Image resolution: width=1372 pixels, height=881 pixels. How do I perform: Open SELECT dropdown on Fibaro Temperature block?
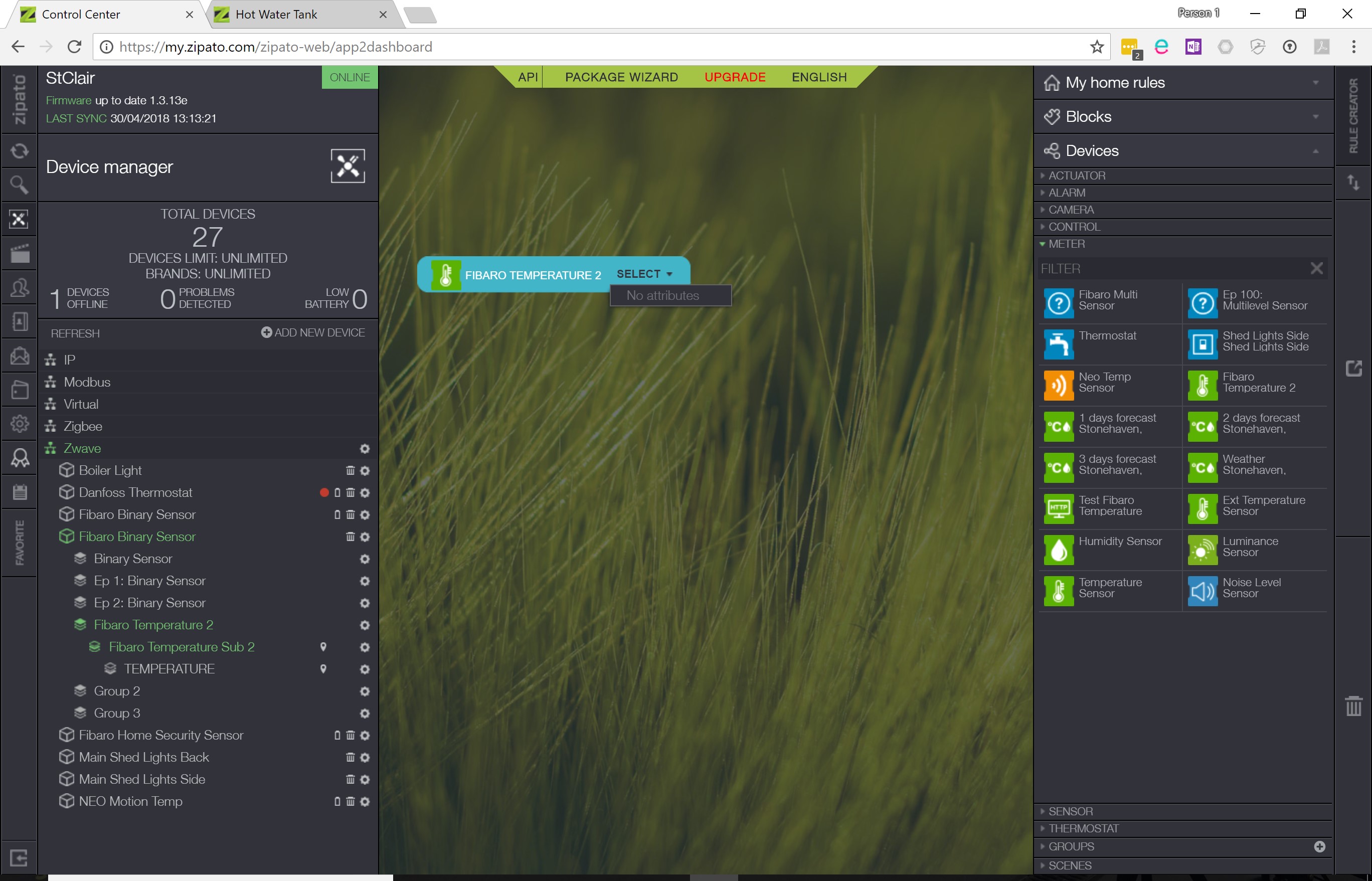point(644,274)
